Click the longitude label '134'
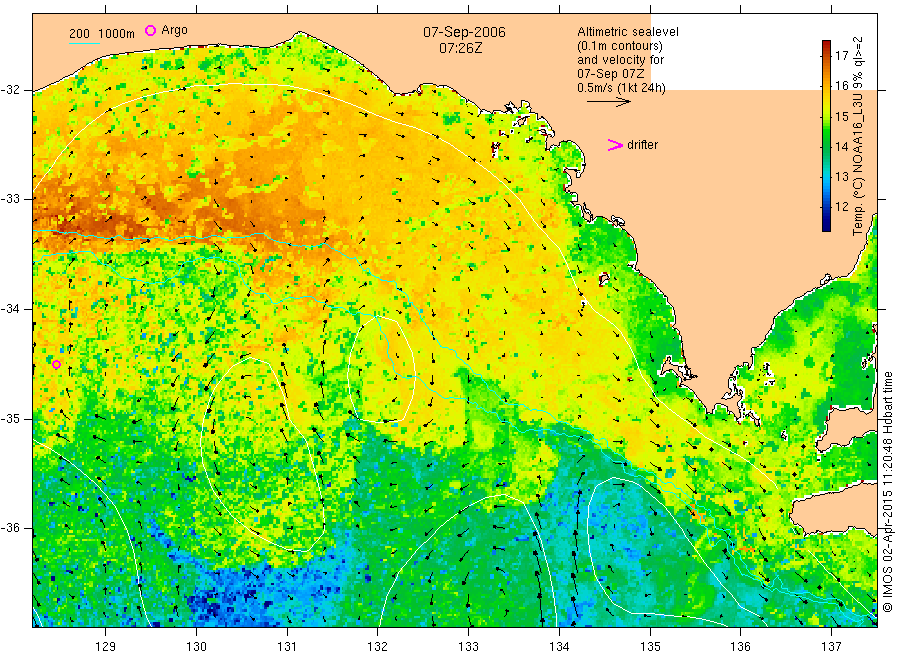The height and width of the screenshot is (660, 900). [x=559, y=647]
